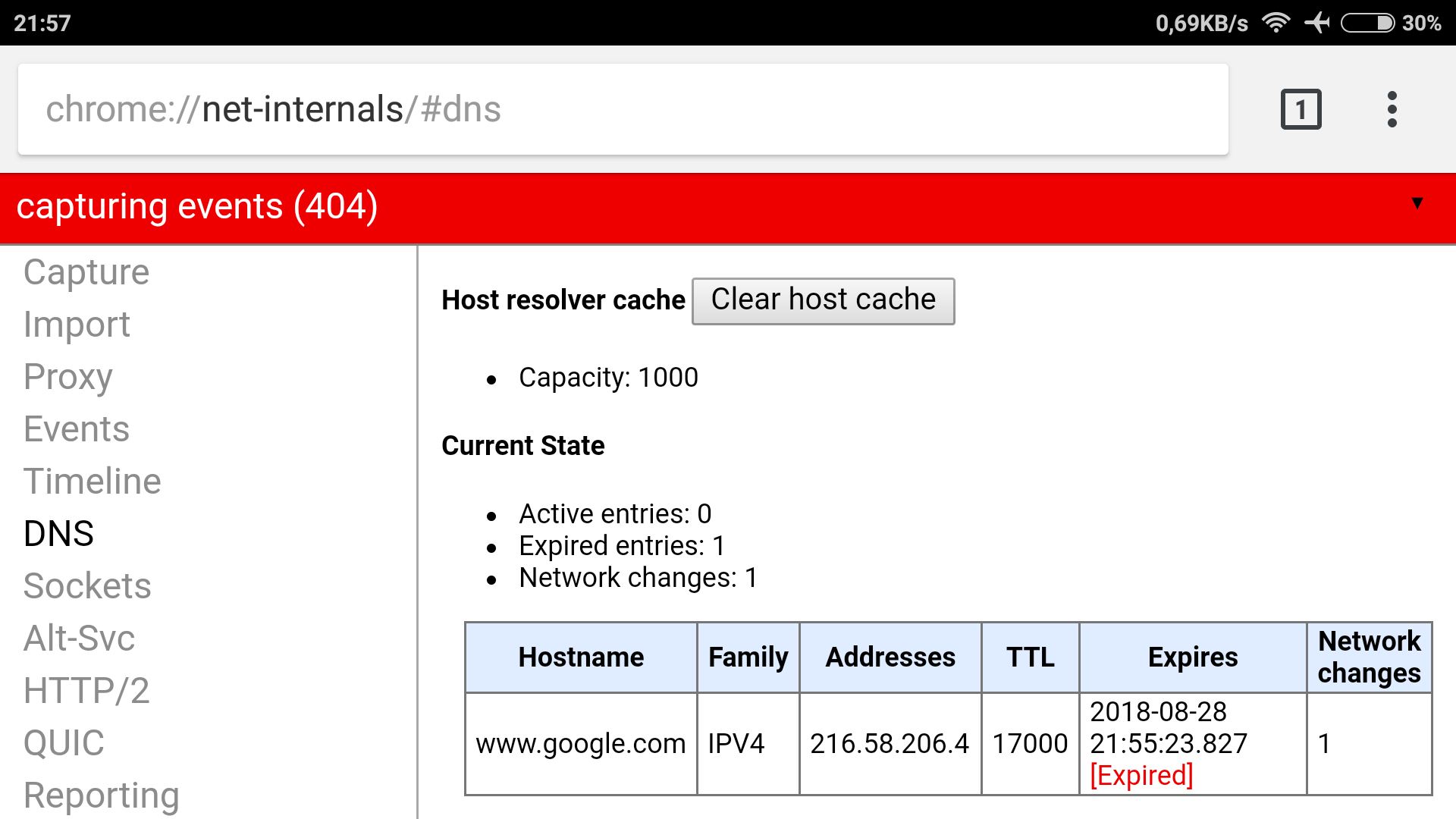Select the Expires column header
The image size is (1456, 819).
pyautogui.click(x=1193, y=657)
